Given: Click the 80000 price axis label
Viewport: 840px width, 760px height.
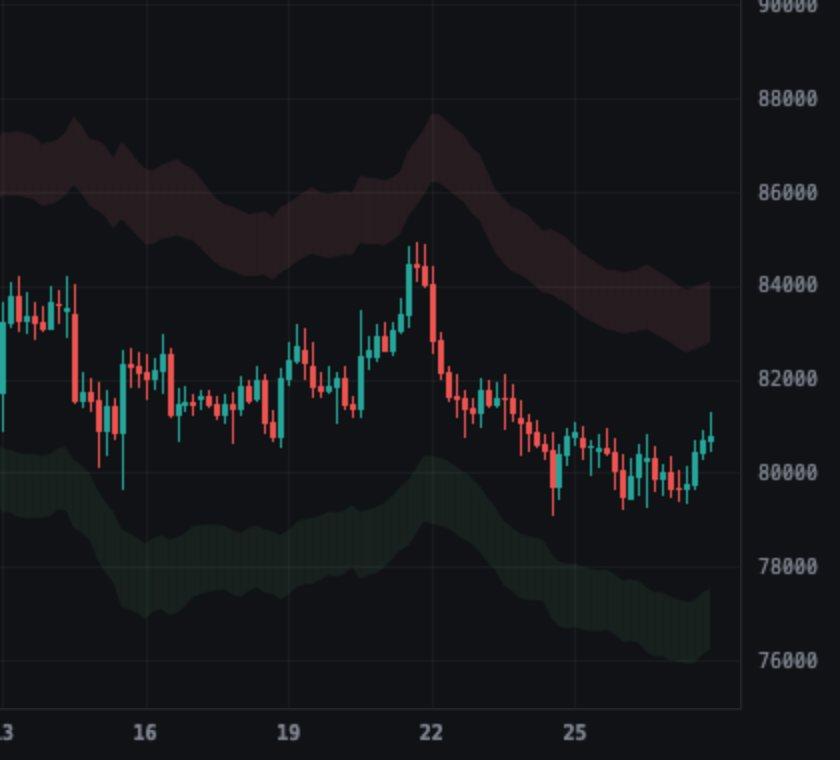Looking at the screenshot, I should pos(788,472).
